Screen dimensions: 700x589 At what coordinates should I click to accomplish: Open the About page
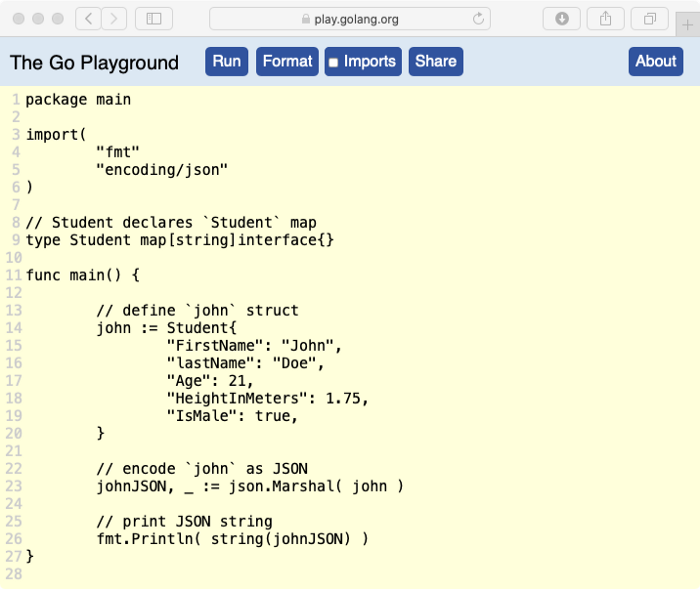click(655, 61)
